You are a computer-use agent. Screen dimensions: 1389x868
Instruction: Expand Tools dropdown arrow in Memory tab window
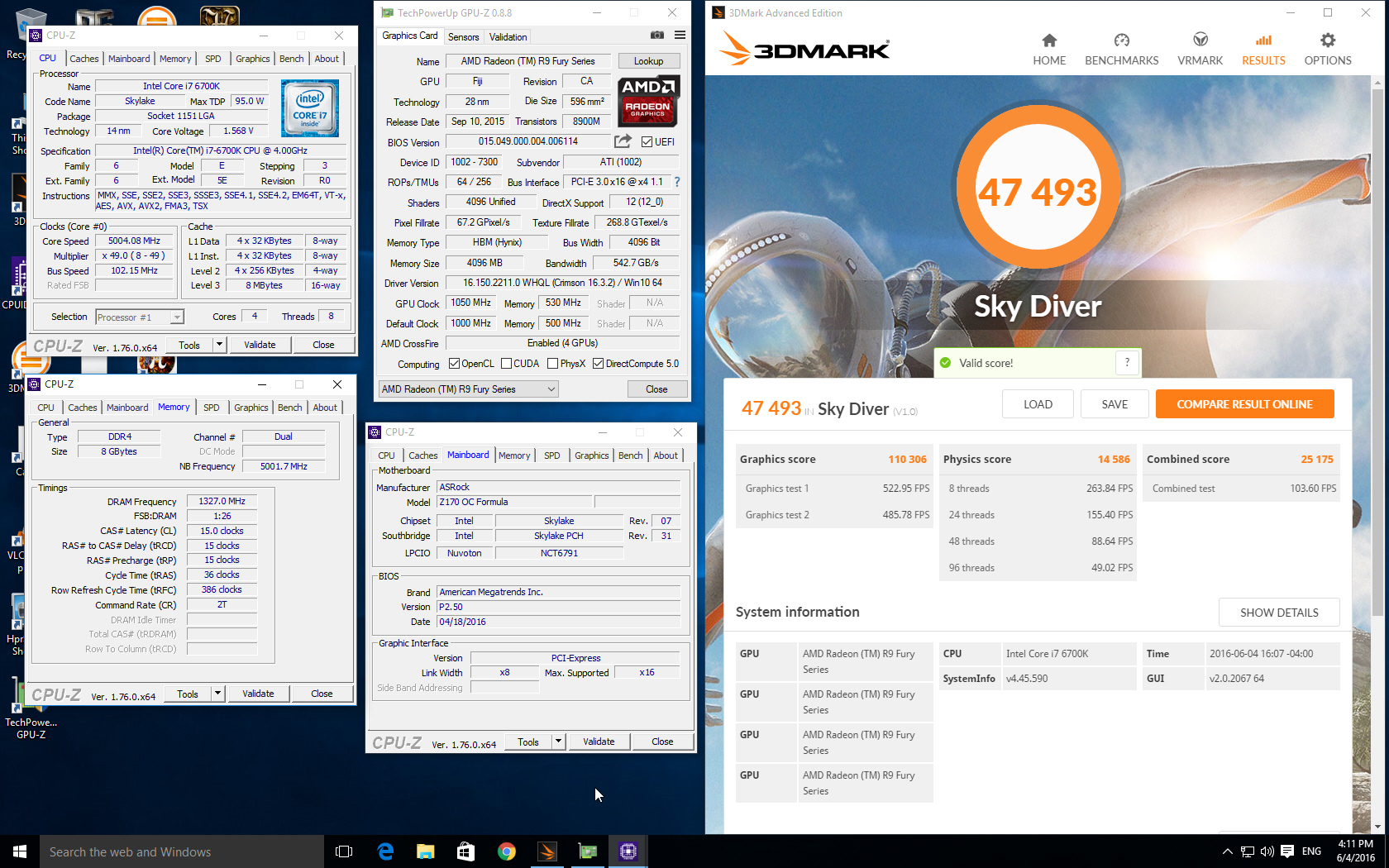(x=217, y=694)
